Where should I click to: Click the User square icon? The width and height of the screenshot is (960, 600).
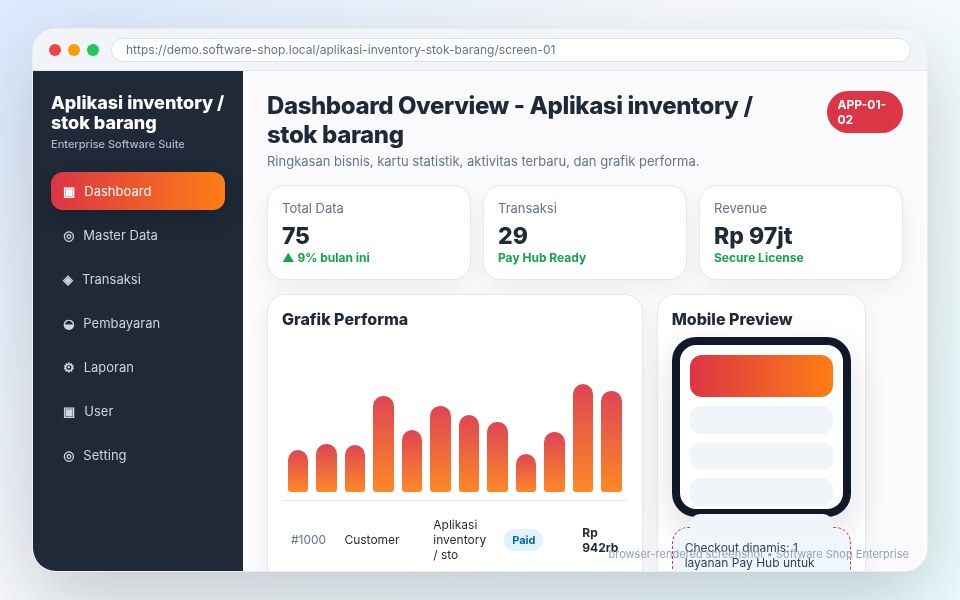[x=69, y=411]
